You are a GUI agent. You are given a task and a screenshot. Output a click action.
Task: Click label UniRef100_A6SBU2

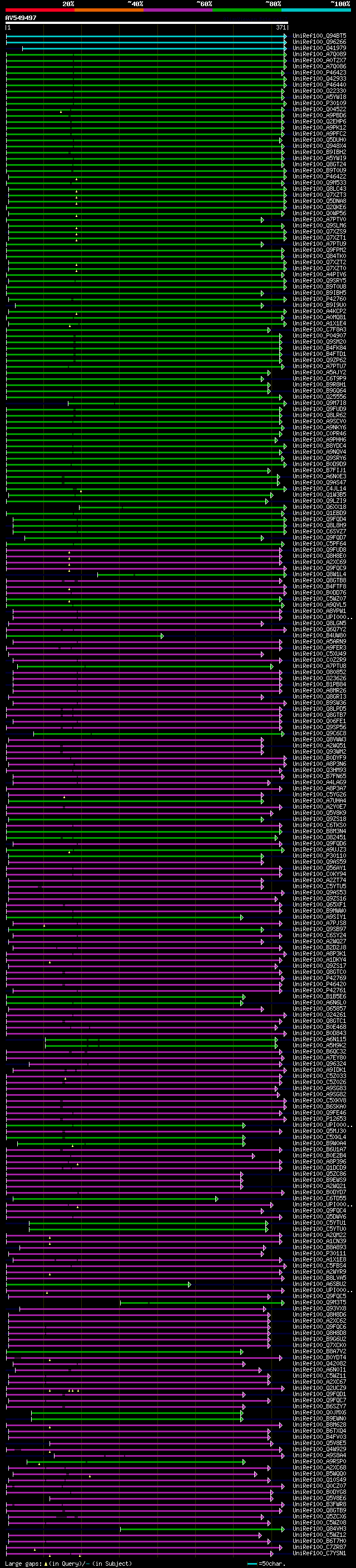pos(319,1285)
